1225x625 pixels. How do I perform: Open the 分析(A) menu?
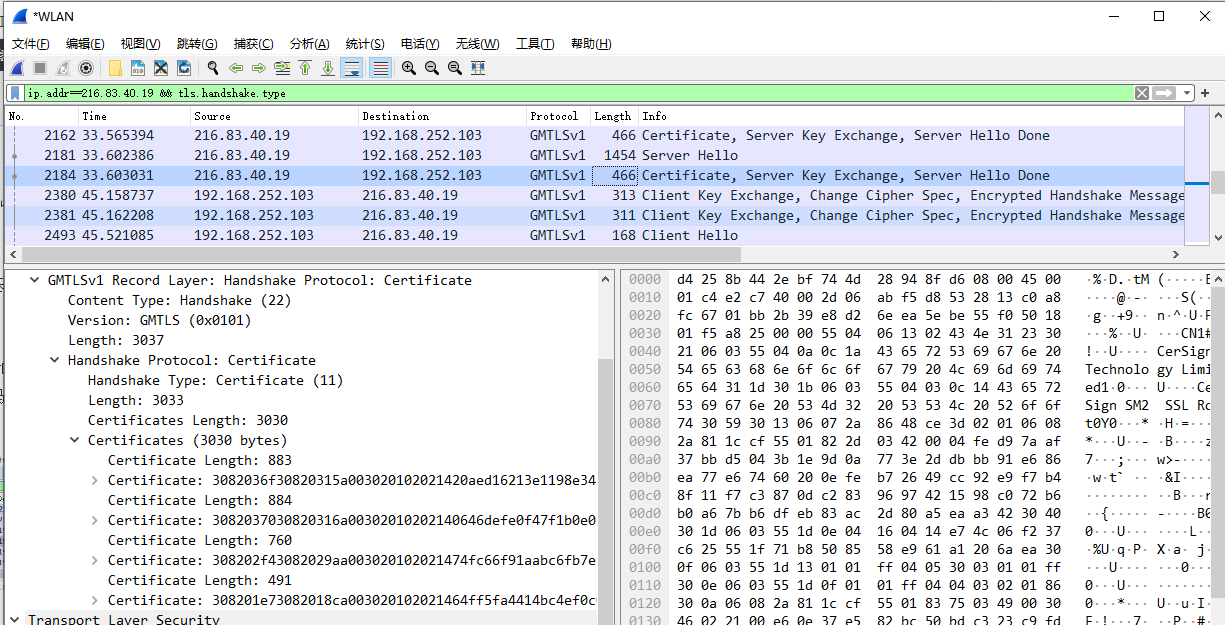309,44
